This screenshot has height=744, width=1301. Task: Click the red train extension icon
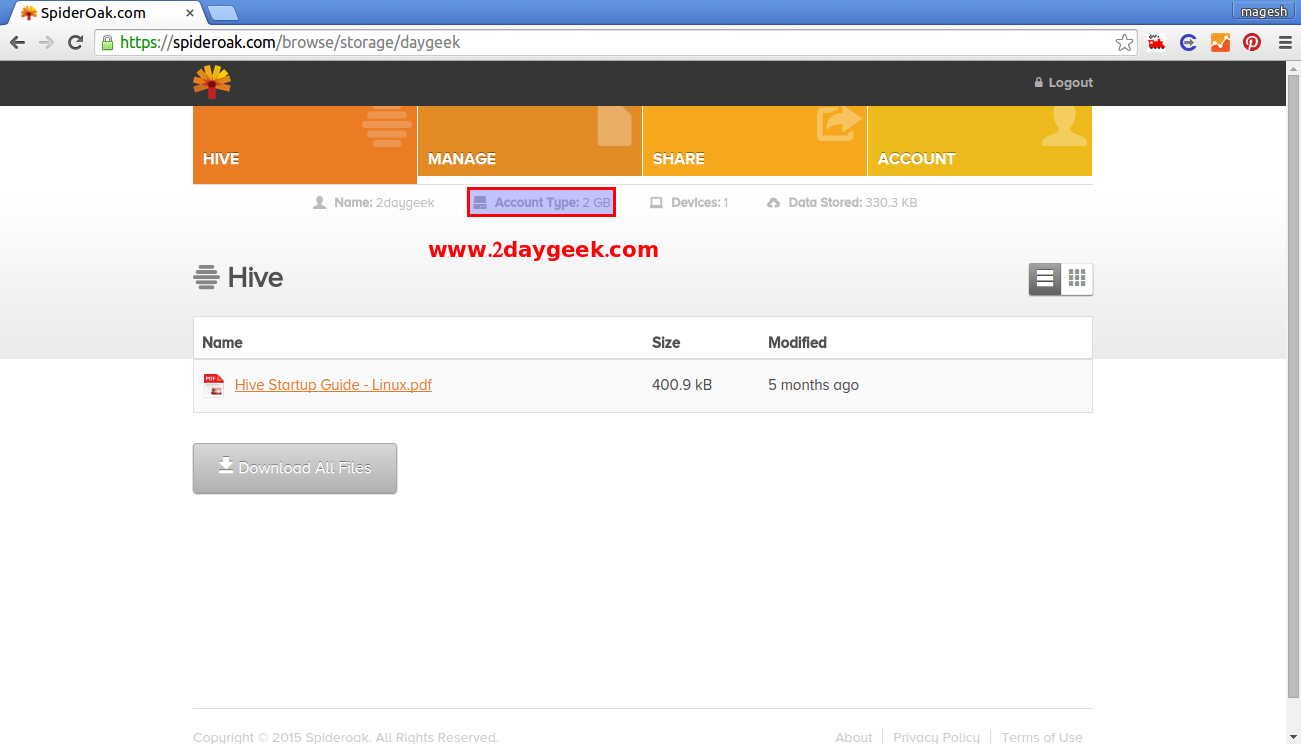point(1157,42)
